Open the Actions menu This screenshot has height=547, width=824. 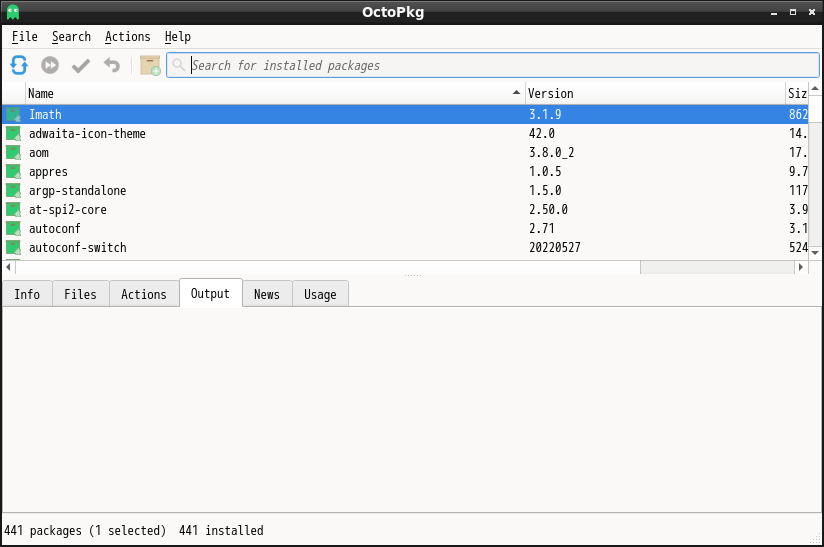[127, 37]
